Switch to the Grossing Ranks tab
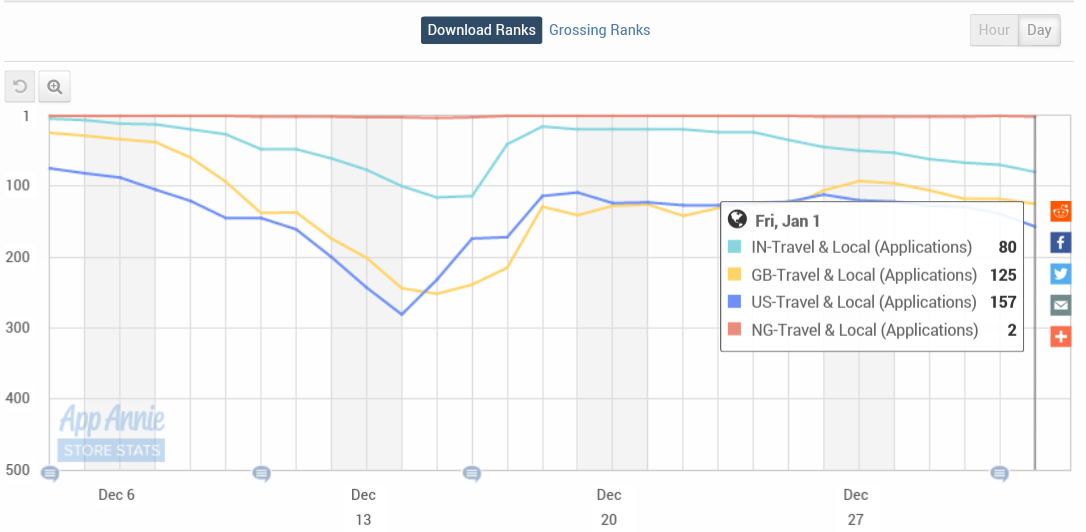The width and height of the screenshot is (1086, 532). pos(600,30)
